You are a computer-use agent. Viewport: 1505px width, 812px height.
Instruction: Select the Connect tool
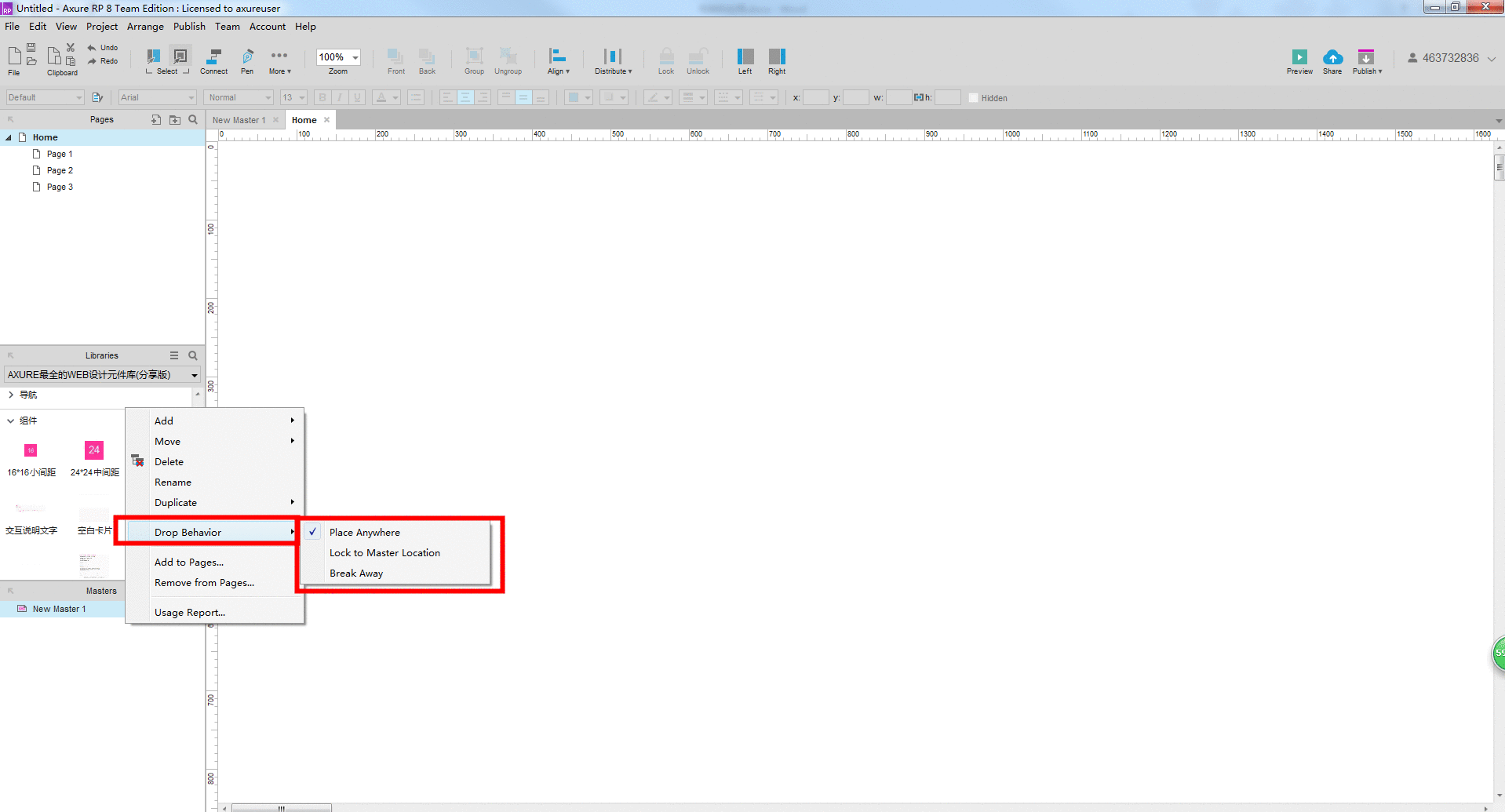click(213, 61)
